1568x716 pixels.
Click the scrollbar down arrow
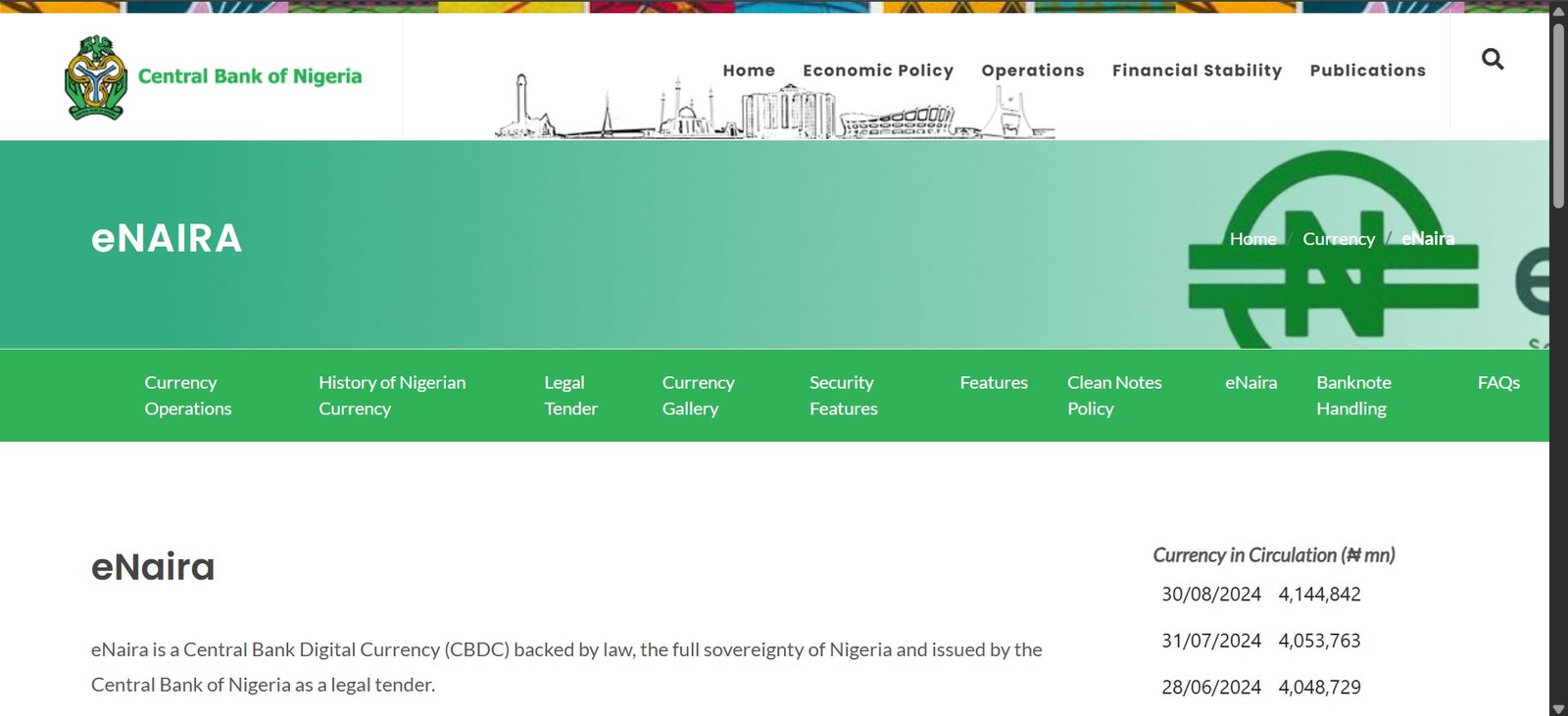pos(1558,707)
